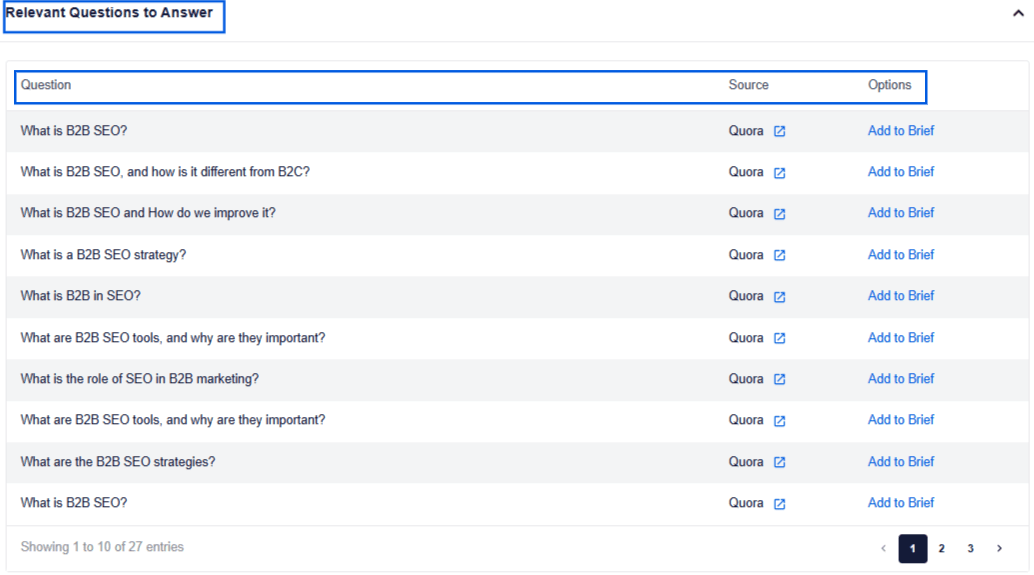Open external link for 'What are the B2B SEO strategies?'
Image resolution: width=1034 pixels, height=575 pixels.
point(779,462)
